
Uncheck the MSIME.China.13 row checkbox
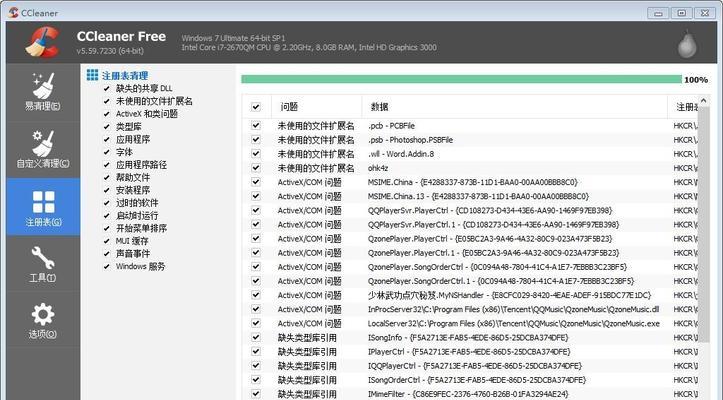point(256,196)
